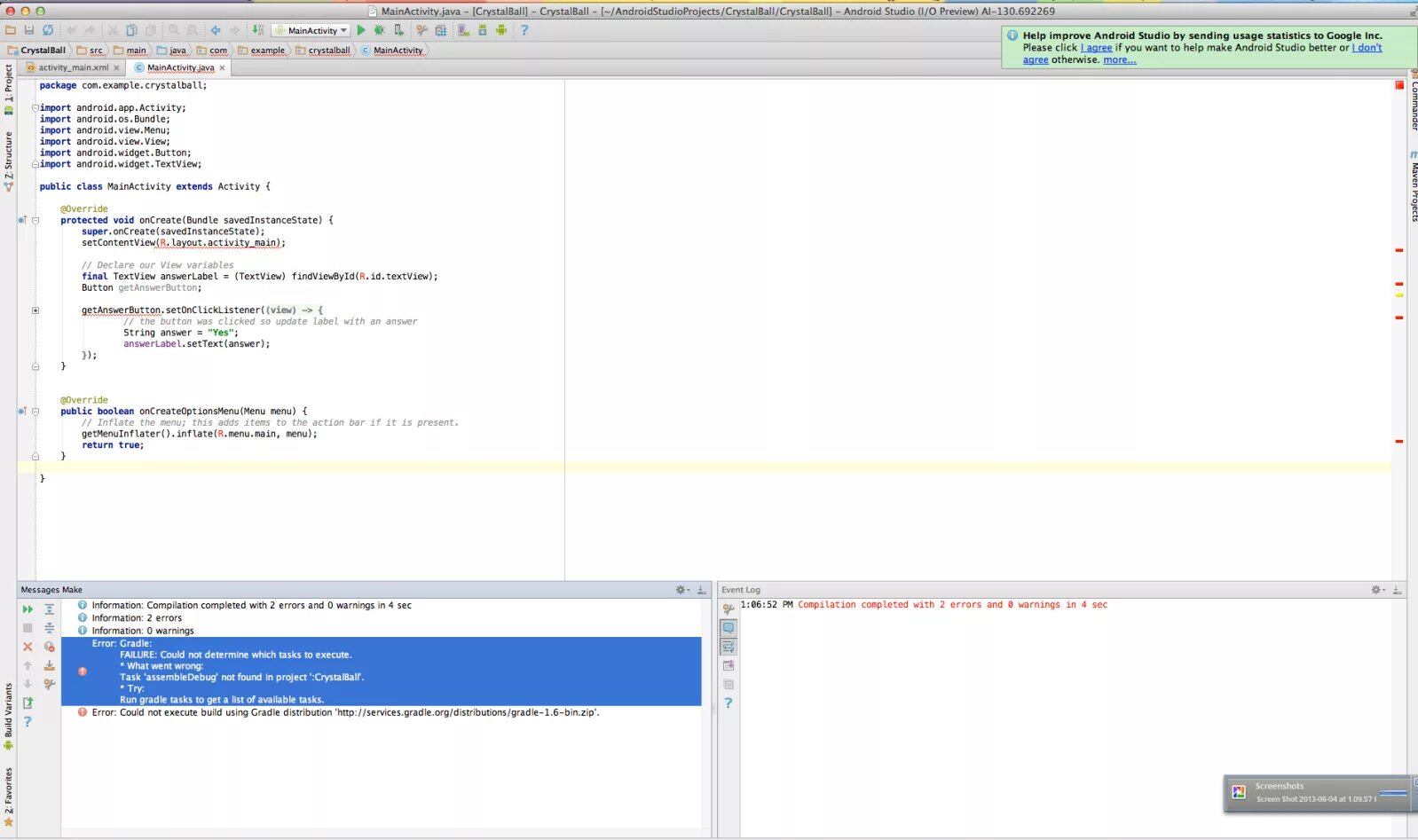The image size is (1418, 840).
Task: Run MainActivity with the green play icon
Action: [x=361, y=30]
